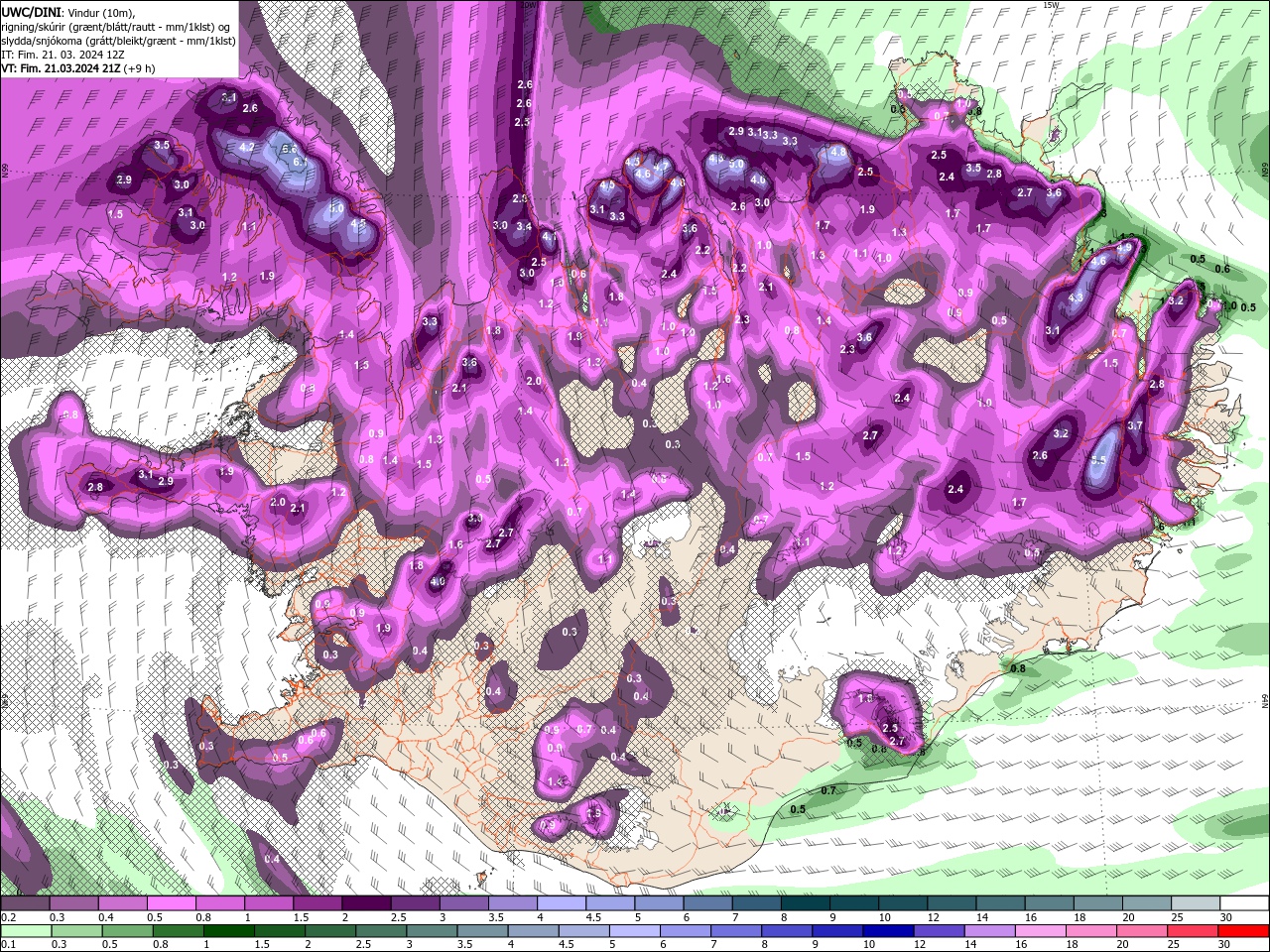Click the 'slydda/snjókoma' legend description line

(118, 41)
